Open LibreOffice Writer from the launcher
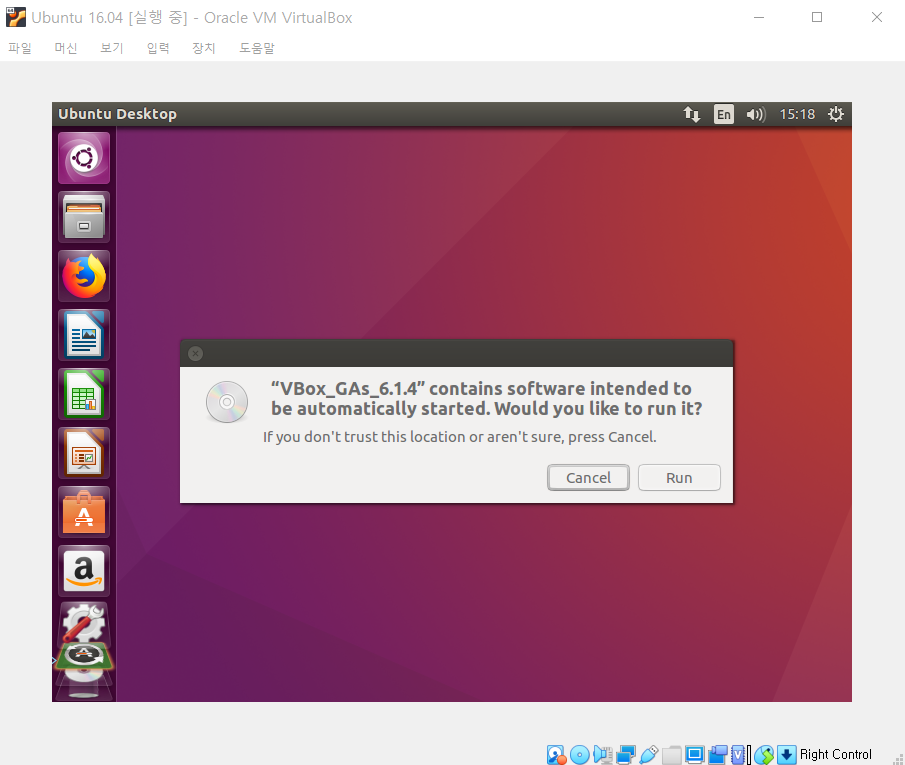Image resolution: width=905 pixels, height=765 pixels. point(84,335)
